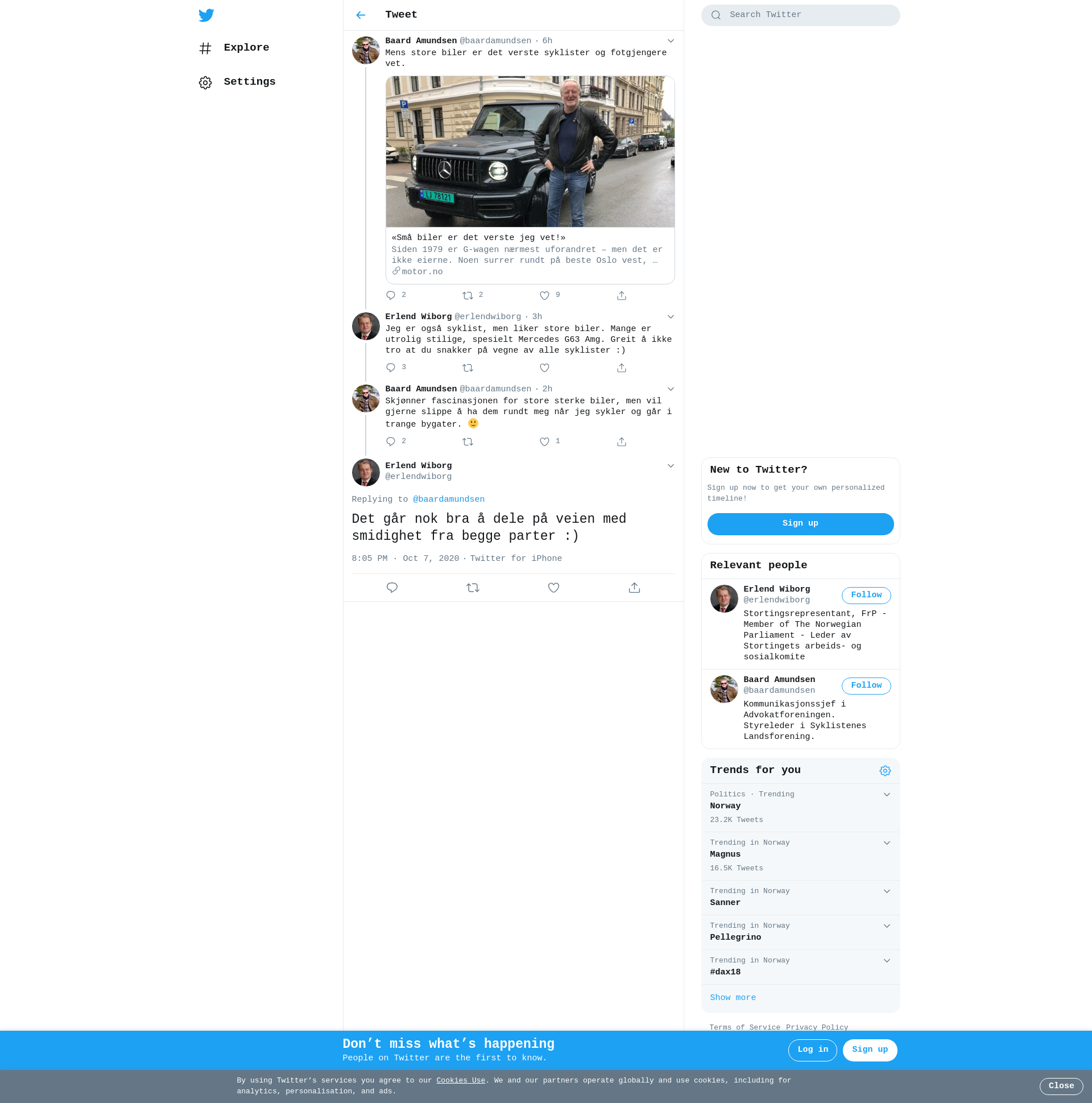
Task: Click Baard Amundsen's avatar on the 6h tweet
Action: pos(365,50)
